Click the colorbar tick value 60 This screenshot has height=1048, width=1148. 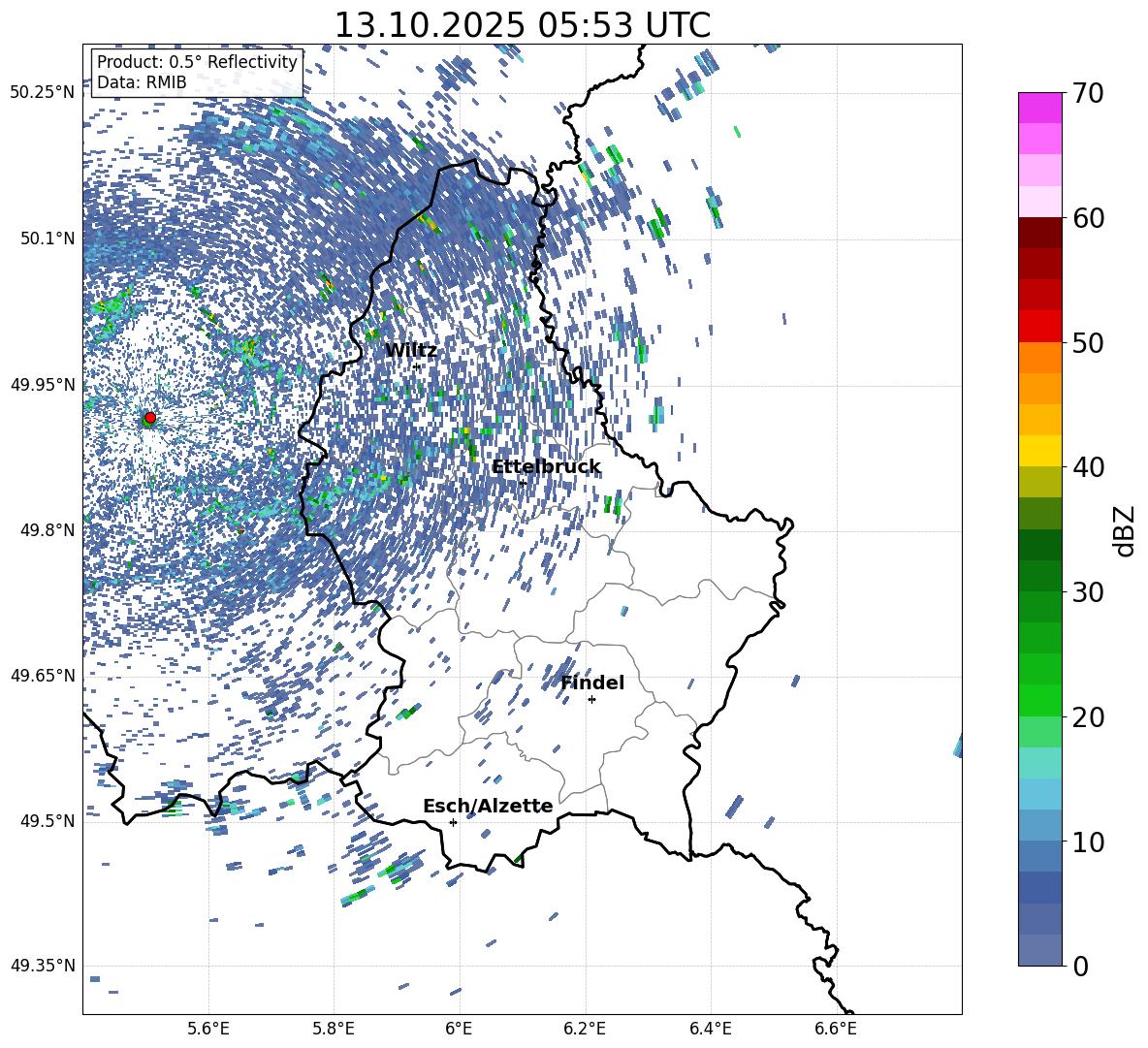1088,218
